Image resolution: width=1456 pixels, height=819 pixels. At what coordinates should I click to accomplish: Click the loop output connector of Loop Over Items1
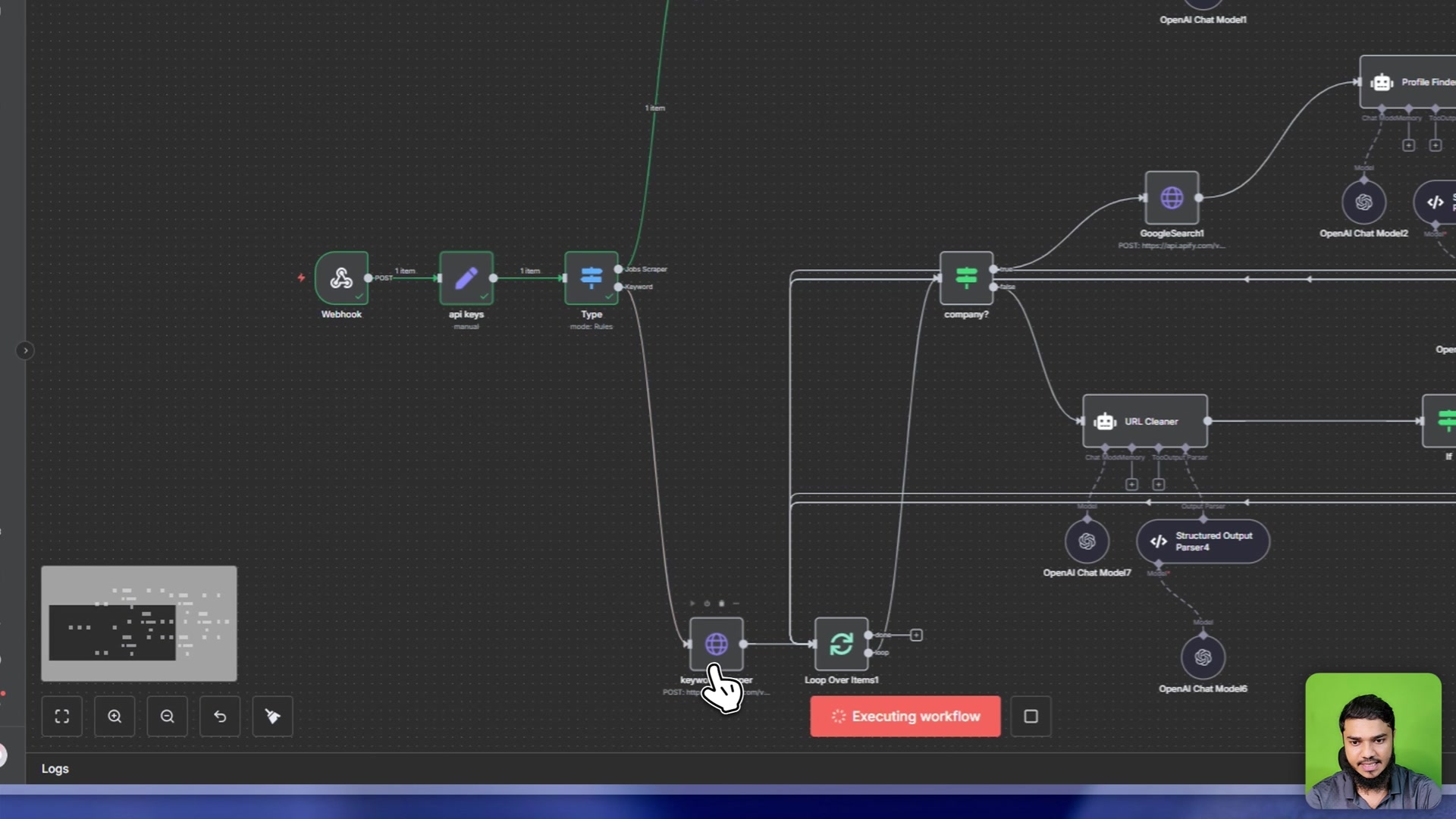coord(868,653)
